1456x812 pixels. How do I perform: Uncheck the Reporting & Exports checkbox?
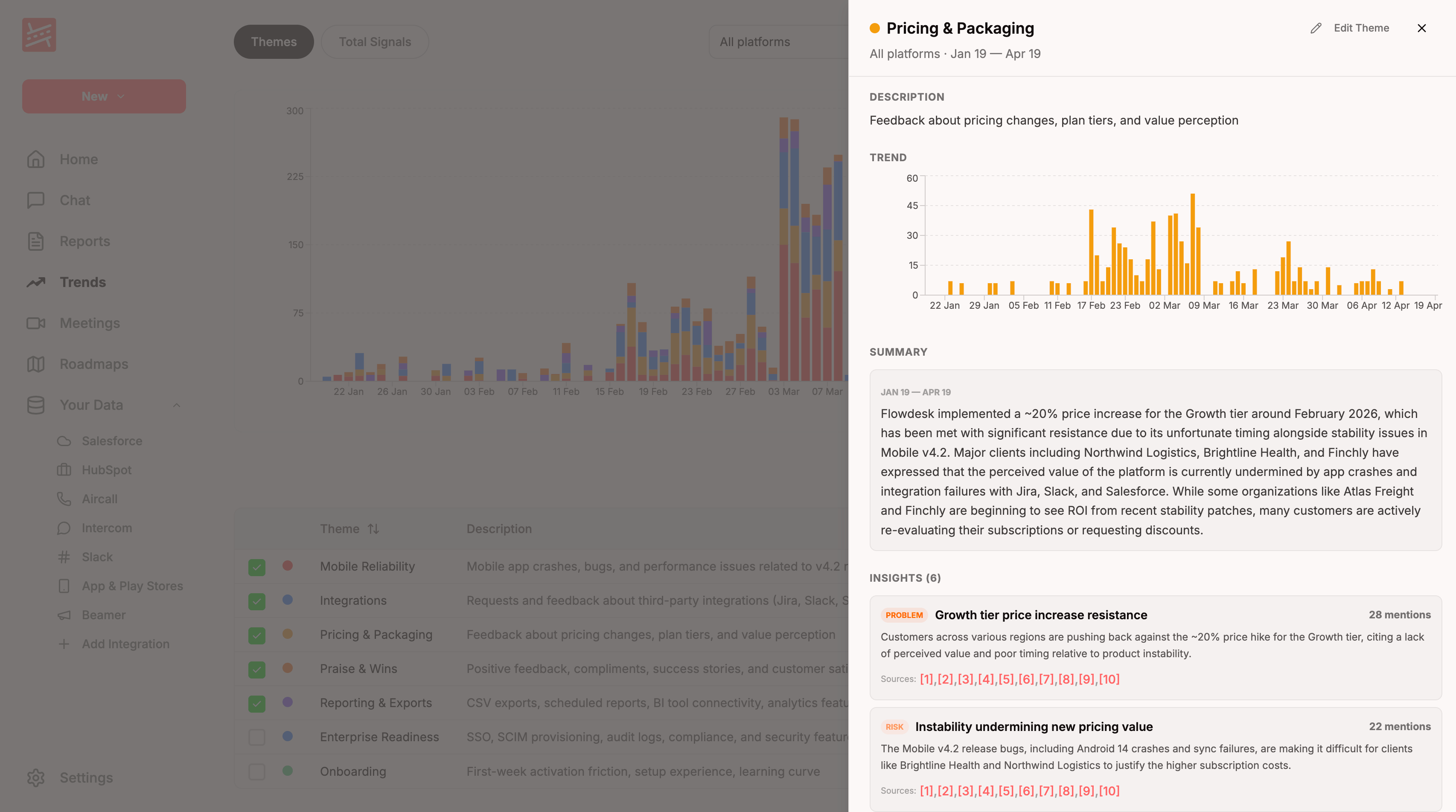tap(256, 704)
